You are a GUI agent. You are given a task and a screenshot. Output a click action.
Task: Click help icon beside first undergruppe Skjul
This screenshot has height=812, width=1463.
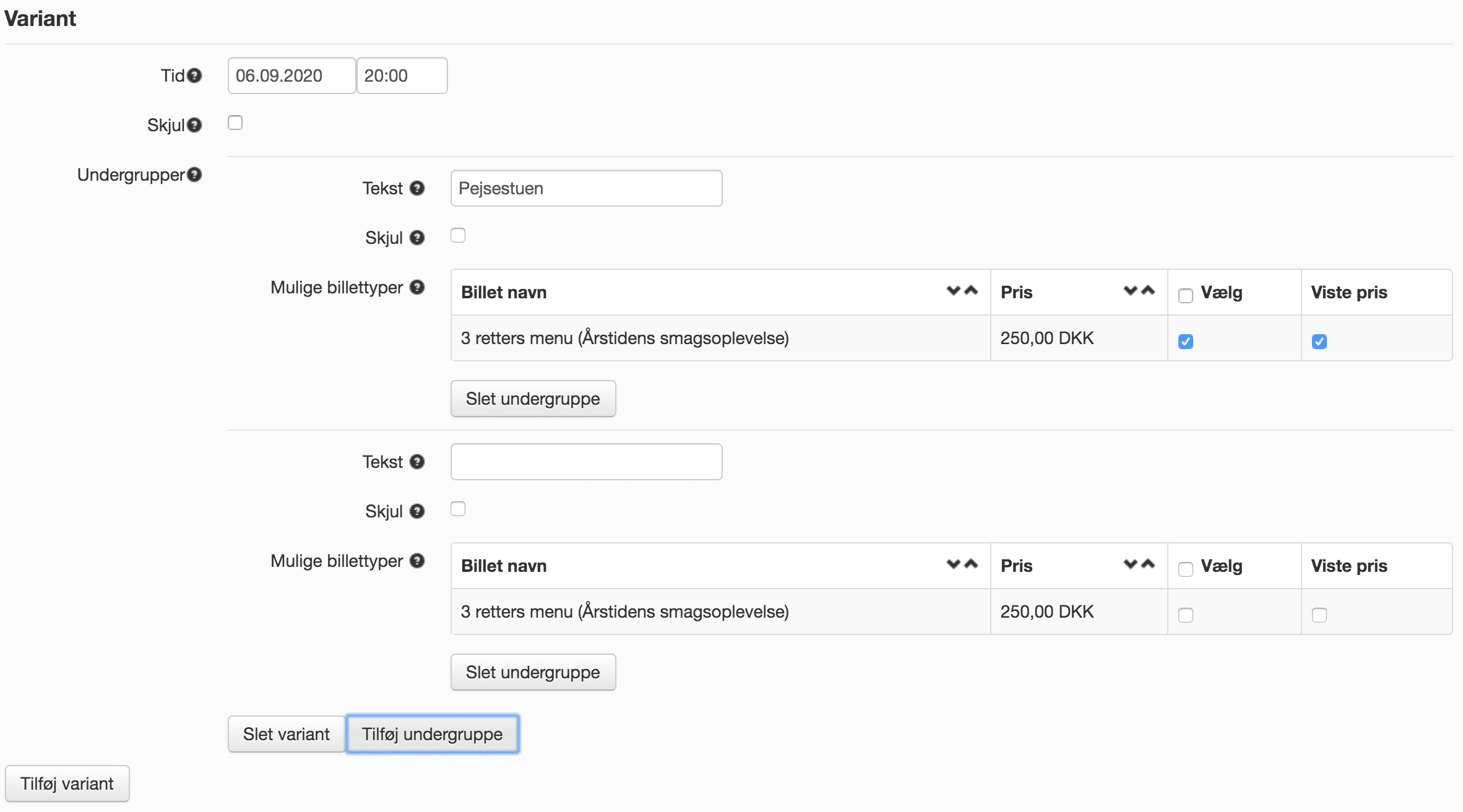(417, 238)
